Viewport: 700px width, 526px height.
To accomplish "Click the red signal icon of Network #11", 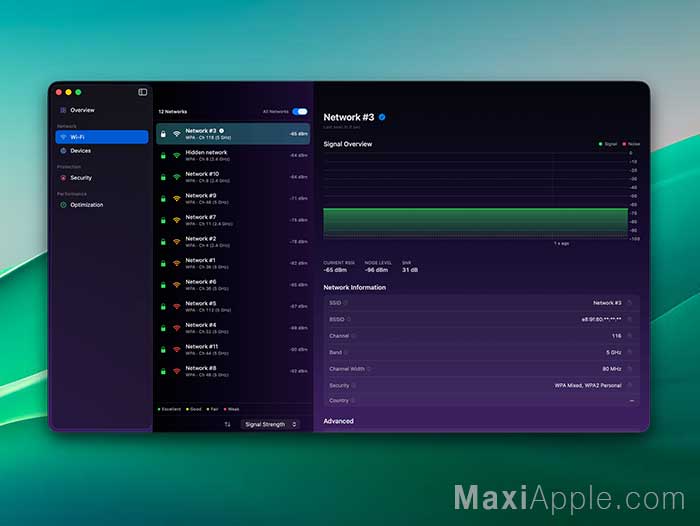I will point(177,350).
